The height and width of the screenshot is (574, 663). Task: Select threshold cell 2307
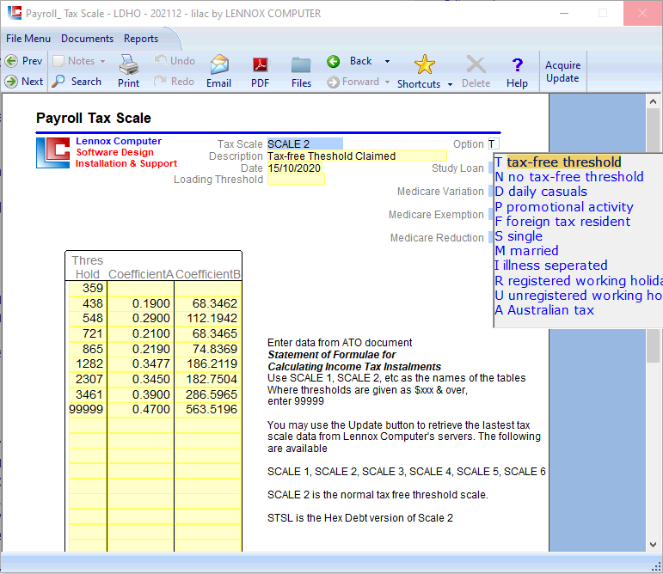88,379
